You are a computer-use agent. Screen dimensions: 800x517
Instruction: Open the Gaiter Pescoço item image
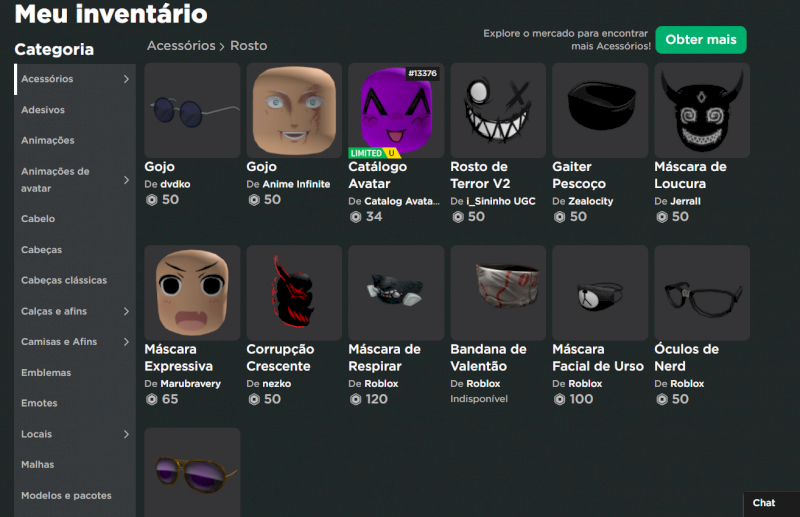tap(600, 110)
